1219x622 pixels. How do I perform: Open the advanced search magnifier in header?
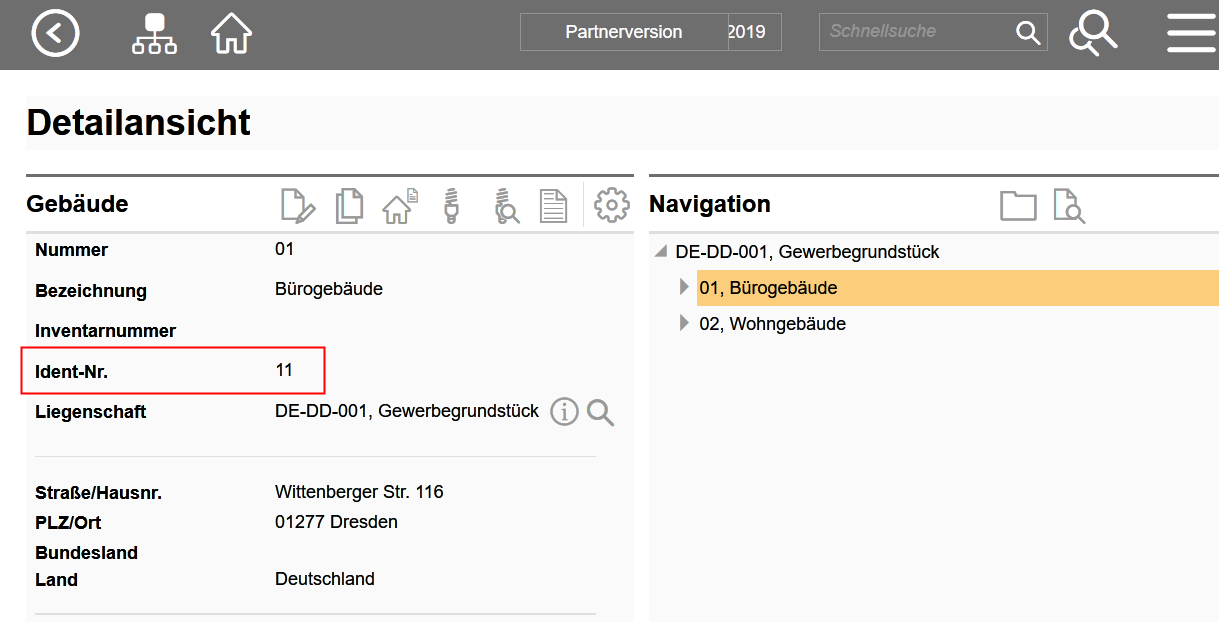[x=1092, y=34]
